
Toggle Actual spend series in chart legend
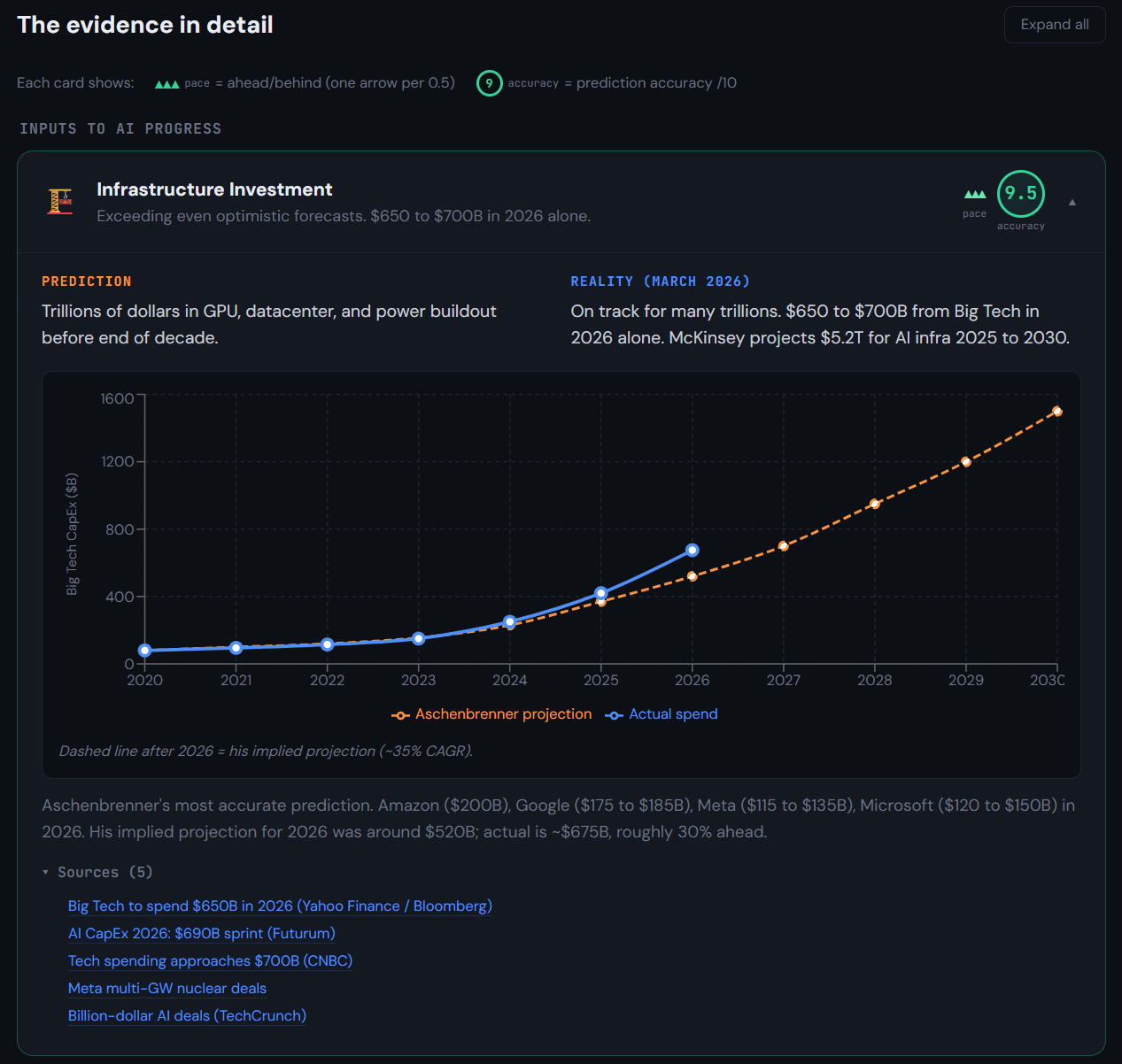point(662,714)
